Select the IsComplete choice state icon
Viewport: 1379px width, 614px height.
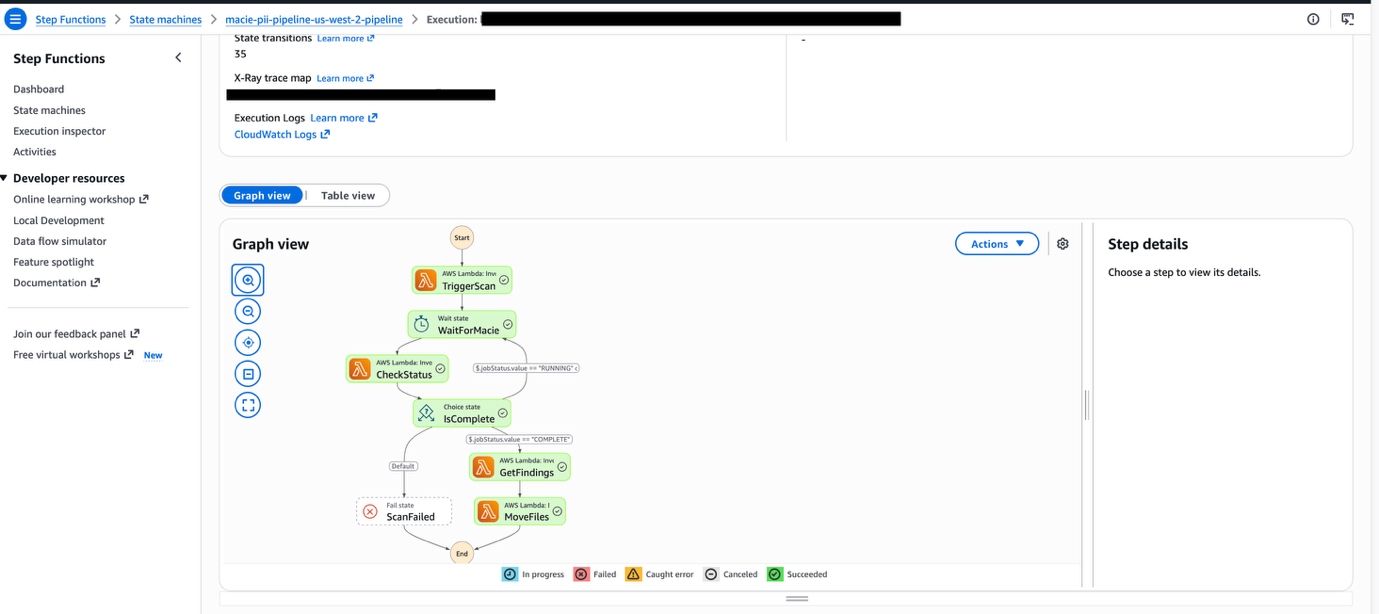pos(426,413)
